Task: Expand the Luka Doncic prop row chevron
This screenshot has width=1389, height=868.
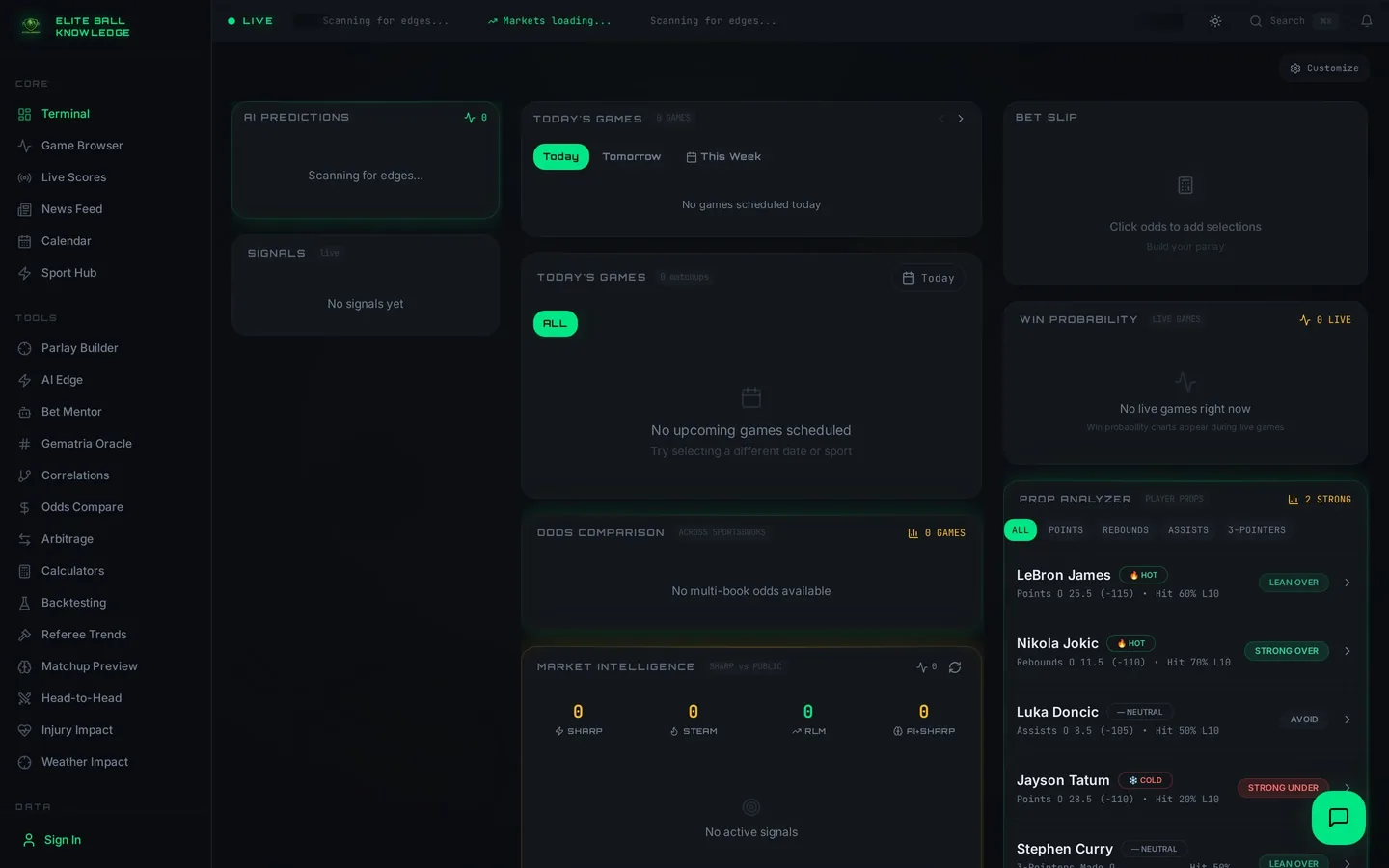Action: tap(1348, 719)
